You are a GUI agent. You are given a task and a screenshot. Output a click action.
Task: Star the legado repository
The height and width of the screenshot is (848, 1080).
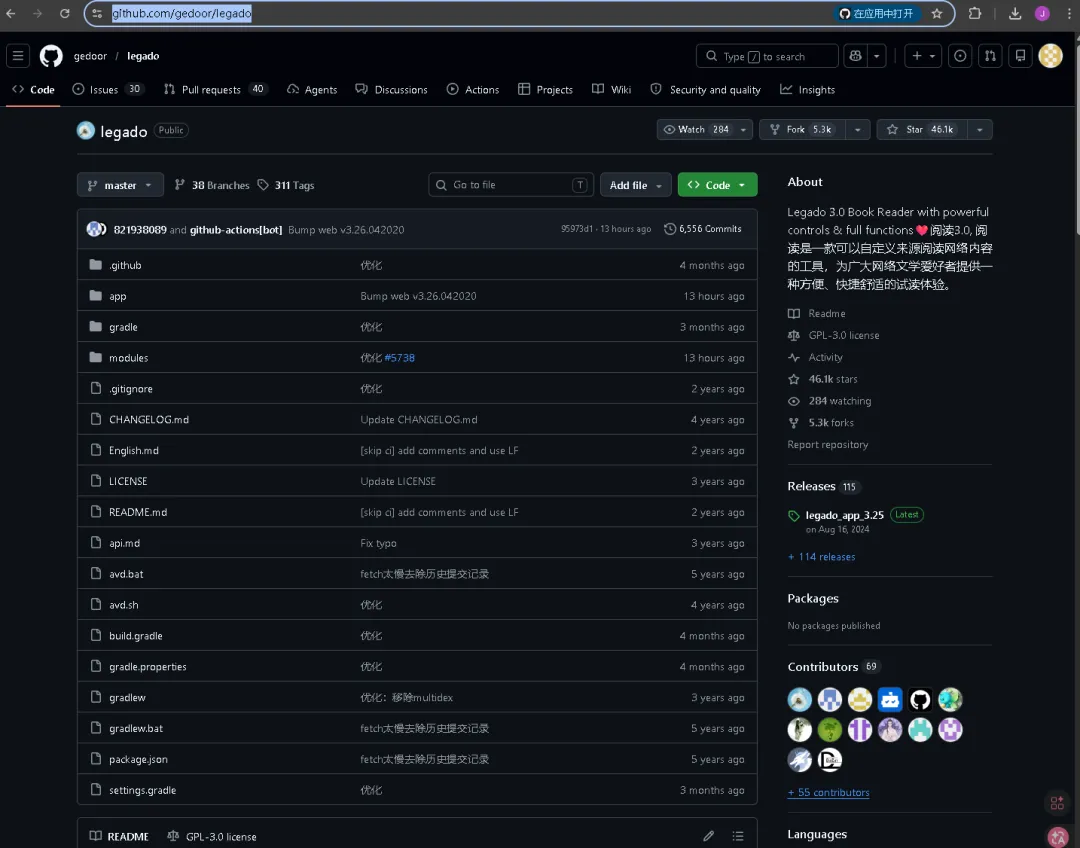click(922, 130)
